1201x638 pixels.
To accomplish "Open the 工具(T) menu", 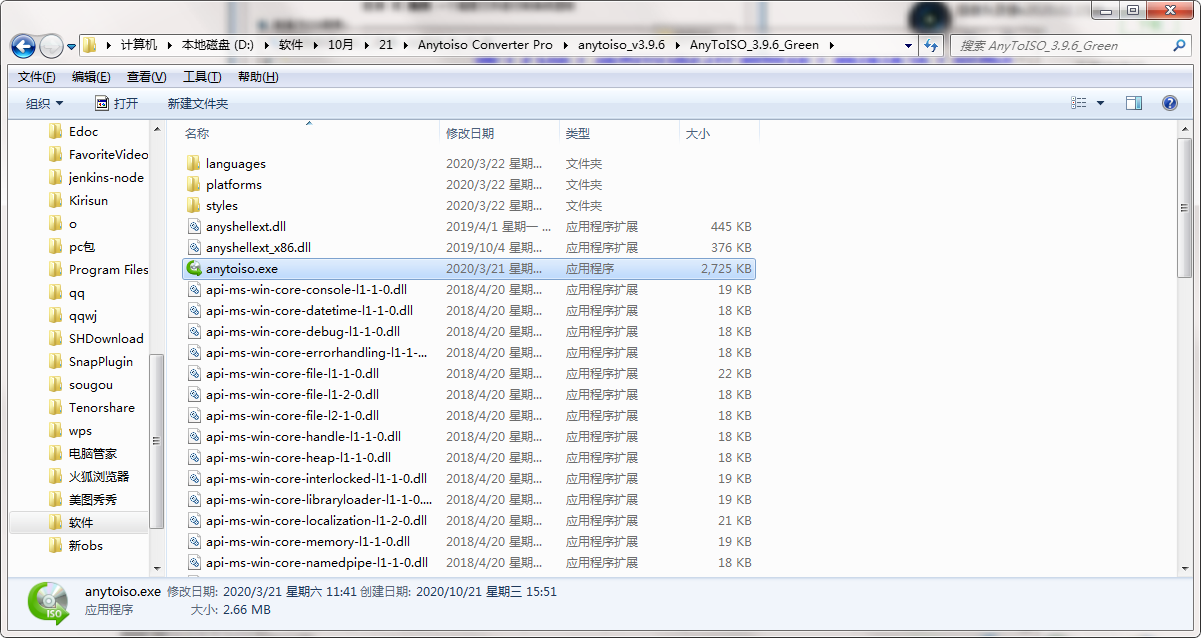I will pos(202,77).
